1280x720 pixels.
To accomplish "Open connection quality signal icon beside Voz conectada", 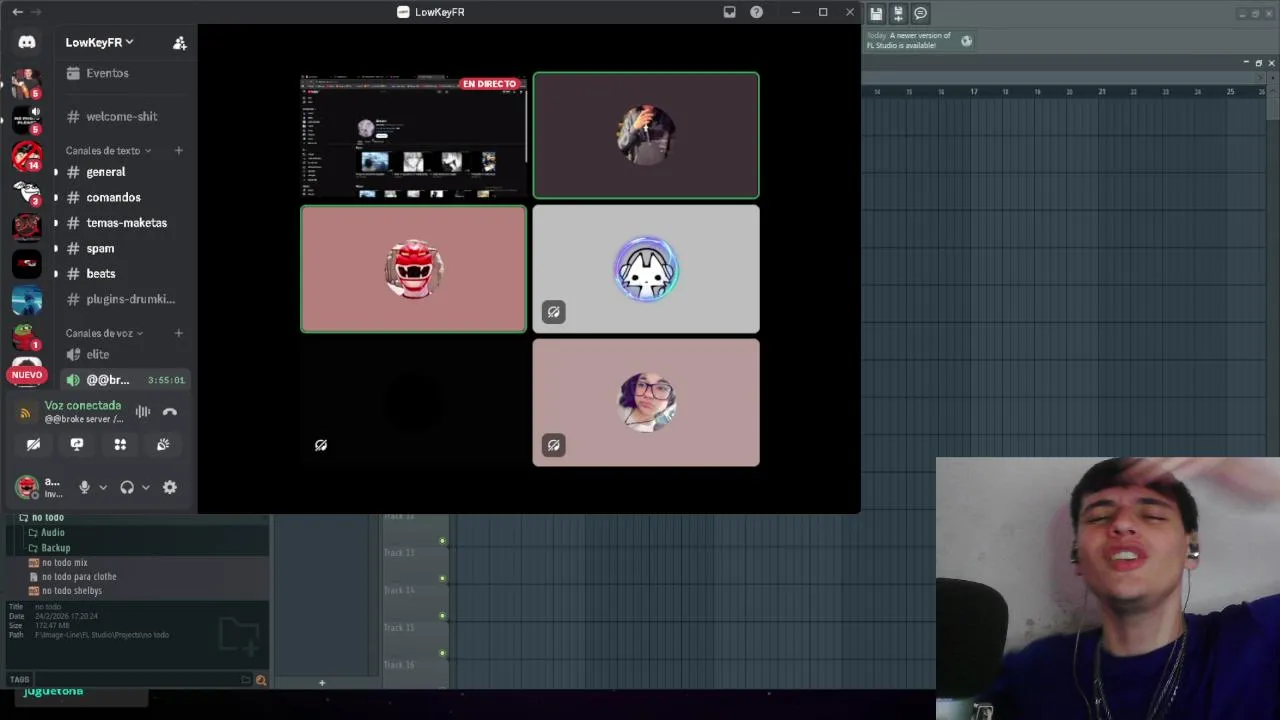I will [x=26, y=412].
